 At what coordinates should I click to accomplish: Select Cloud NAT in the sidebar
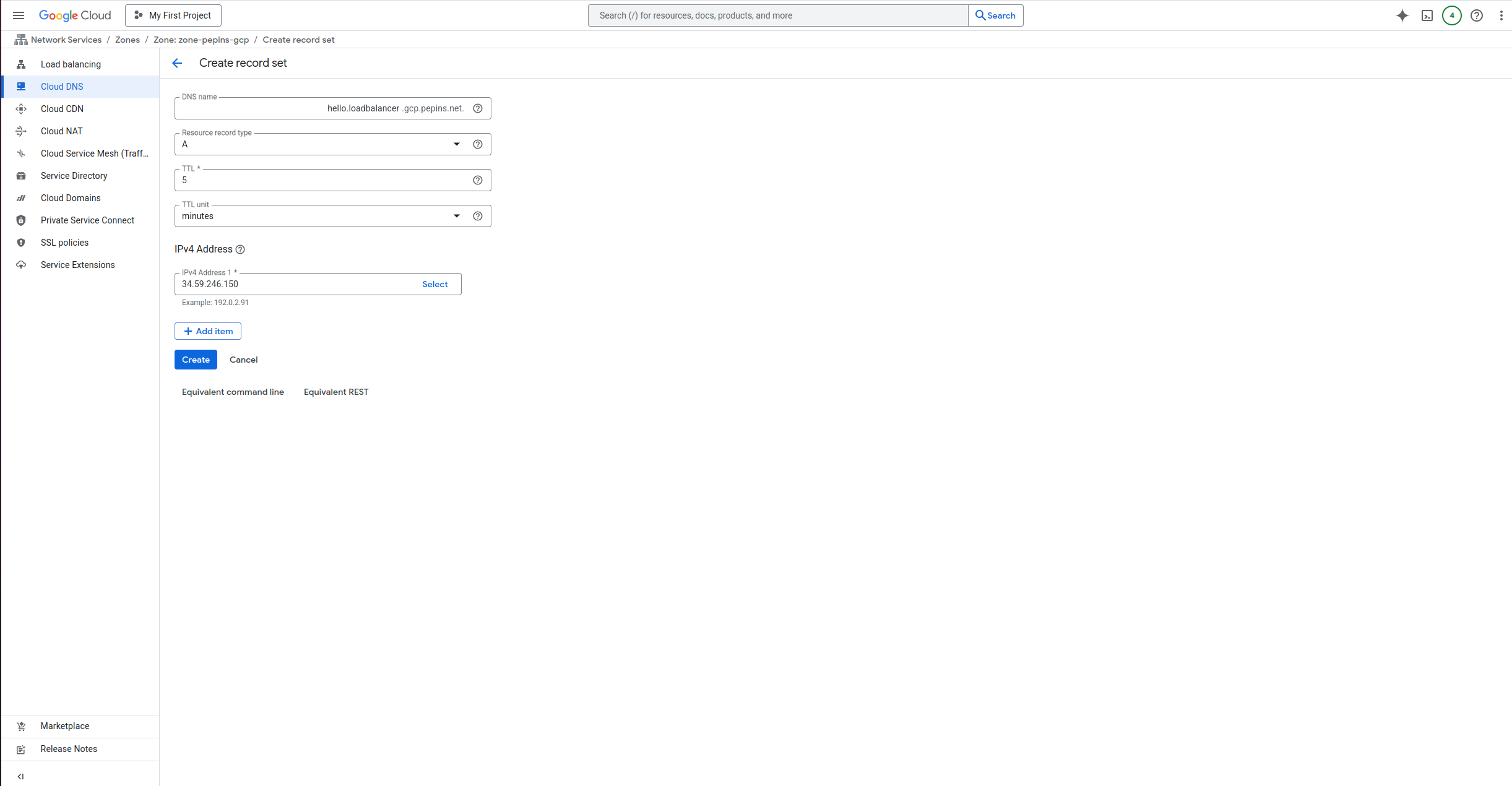[61, 131]
